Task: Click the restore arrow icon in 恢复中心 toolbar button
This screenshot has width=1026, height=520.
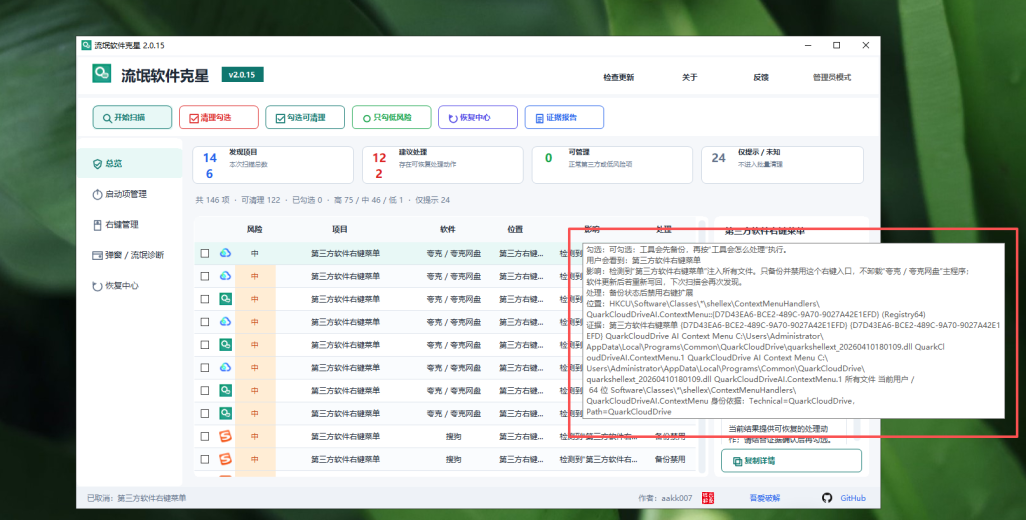Action: click(453, 118)
